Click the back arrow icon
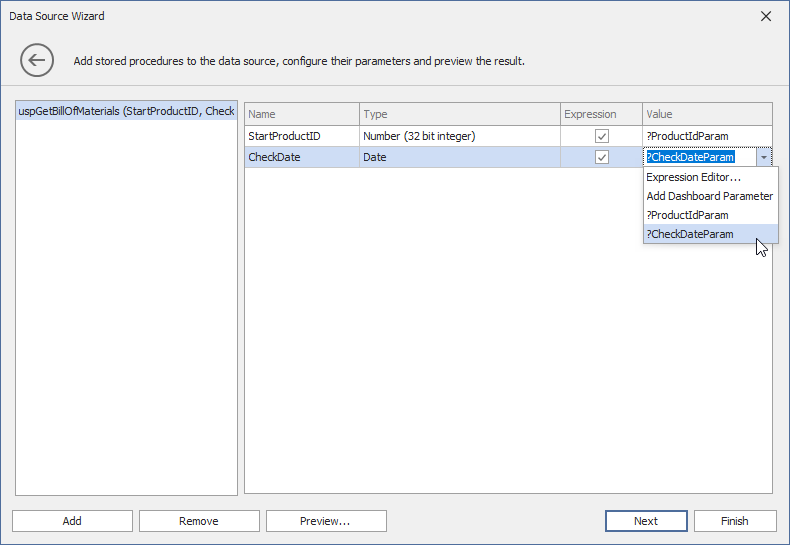The height and width of the screenshot is (545, 790). (x=37, y=60)
